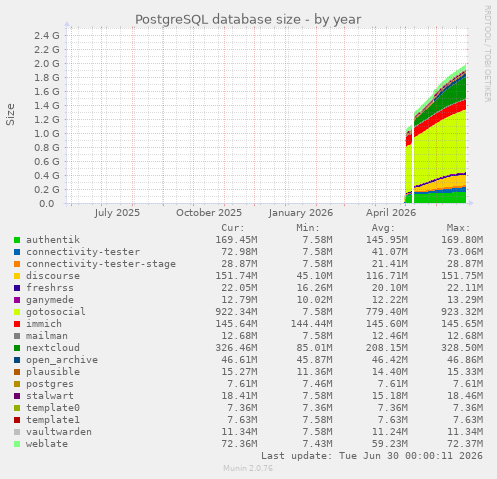Click the Min: column header
The image size is (497, 479).
[308, 228]
